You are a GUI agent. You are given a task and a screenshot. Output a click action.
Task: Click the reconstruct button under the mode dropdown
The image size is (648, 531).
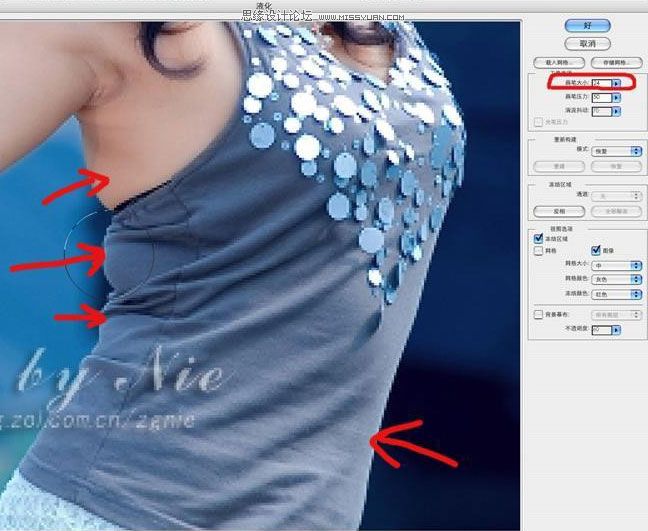(559, 166)
